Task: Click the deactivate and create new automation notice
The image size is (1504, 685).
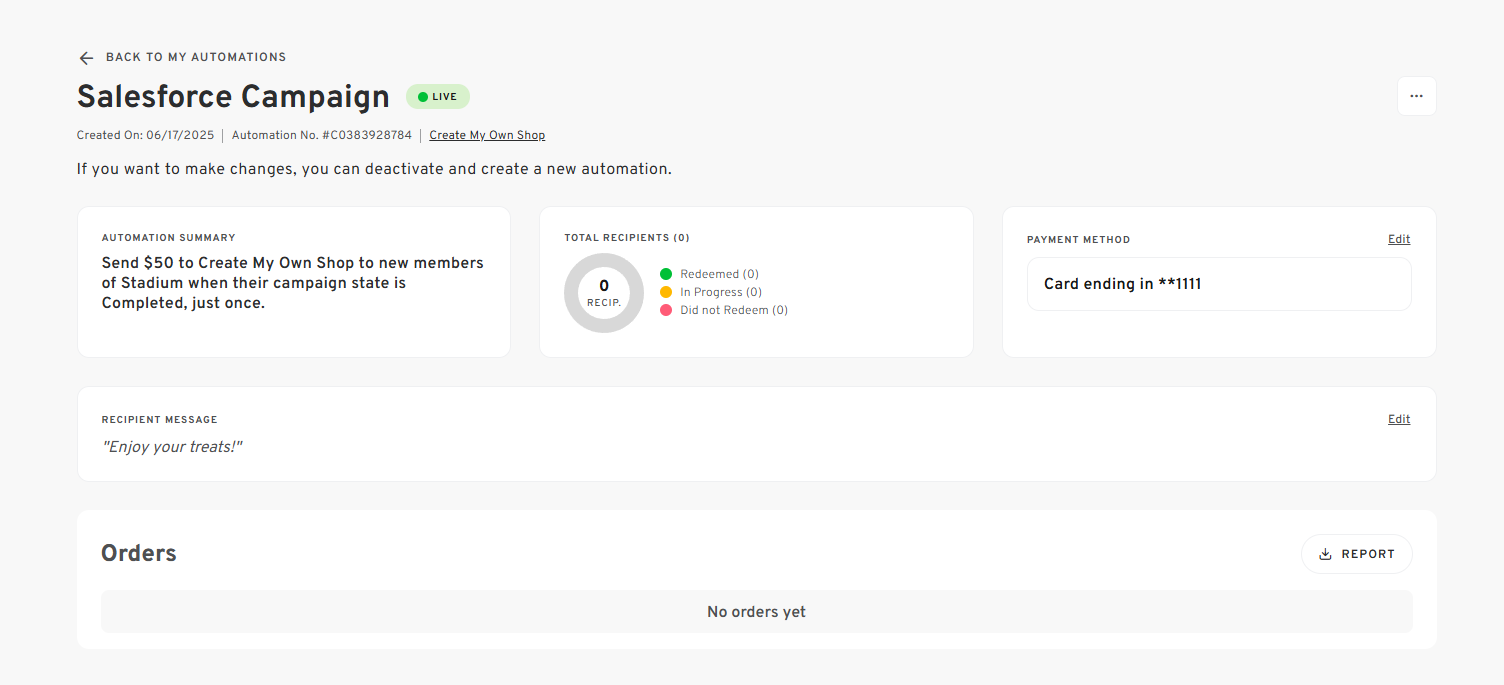Action: [374, 169]
